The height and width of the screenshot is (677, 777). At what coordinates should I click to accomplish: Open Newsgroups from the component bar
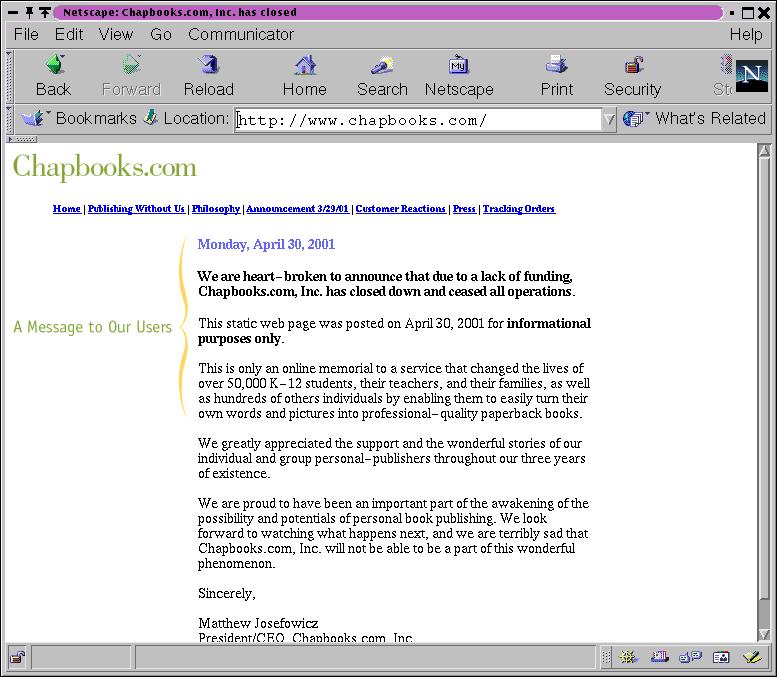pos(690,658)
